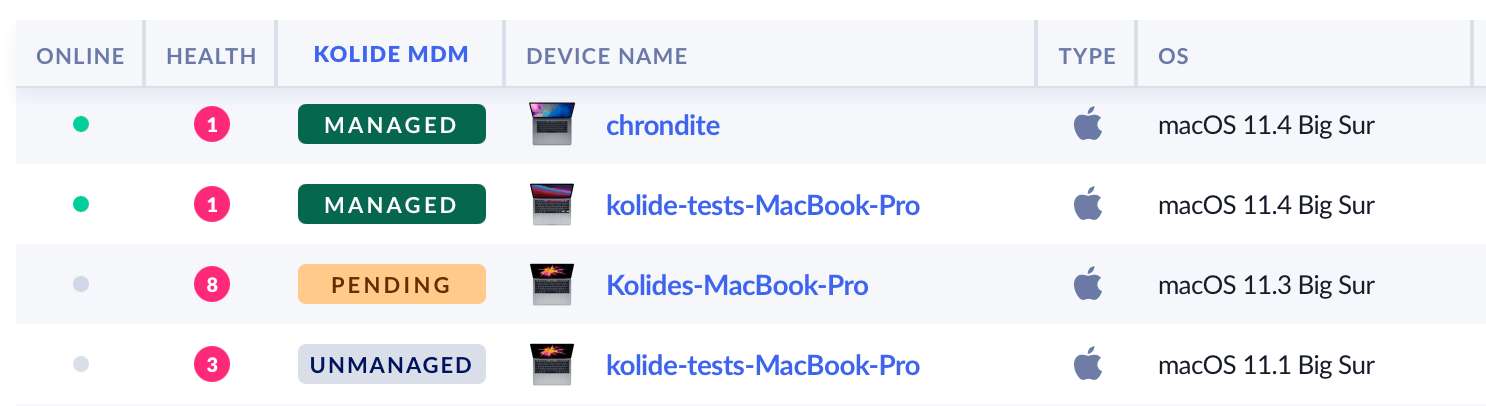Sort by the Kolide MDM column header
Screen dimensions: 1486x406
(x=391, y=55)
